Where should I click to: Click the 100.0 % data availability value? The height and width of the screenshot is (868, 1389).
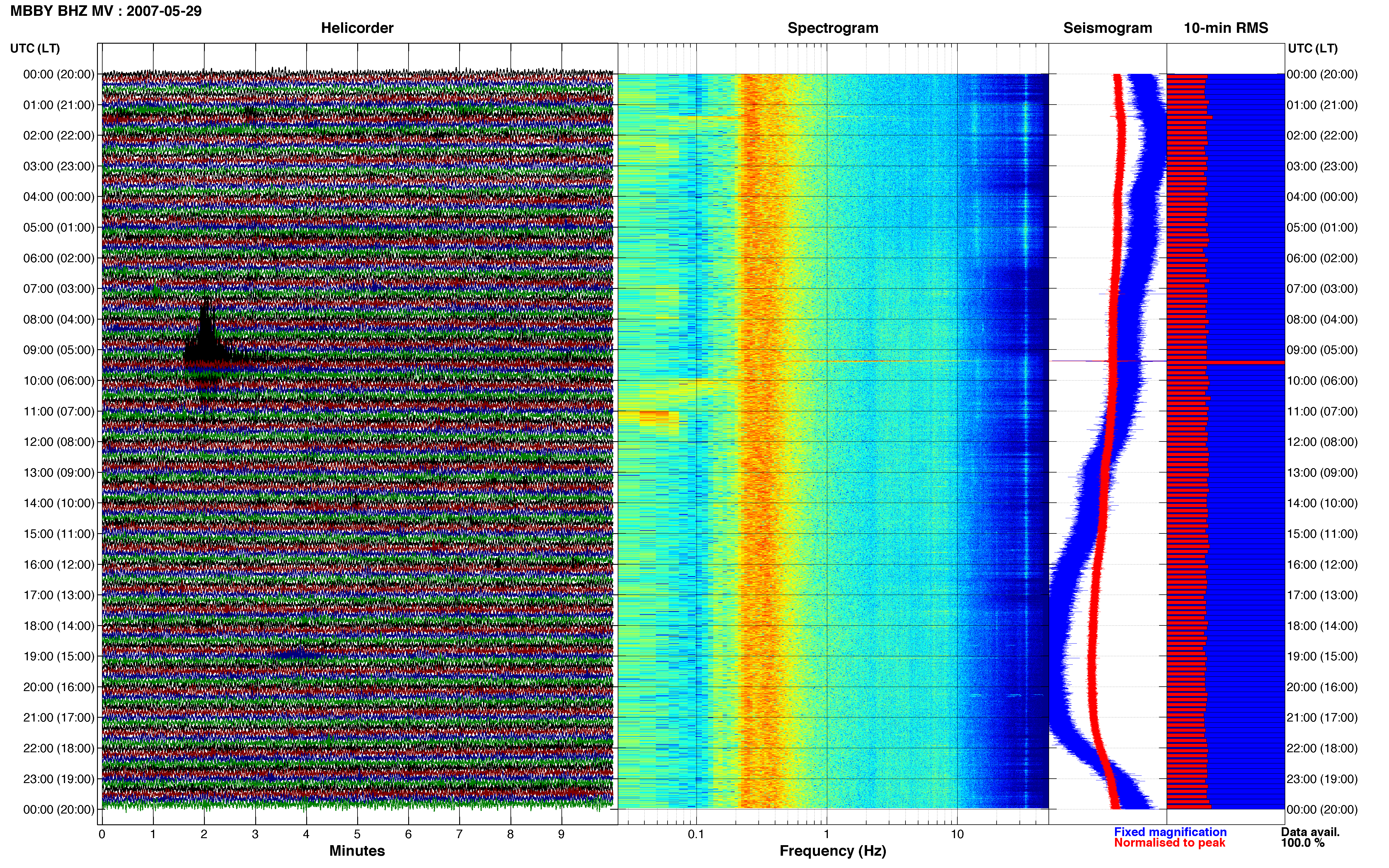click(x=1303, y=843)
